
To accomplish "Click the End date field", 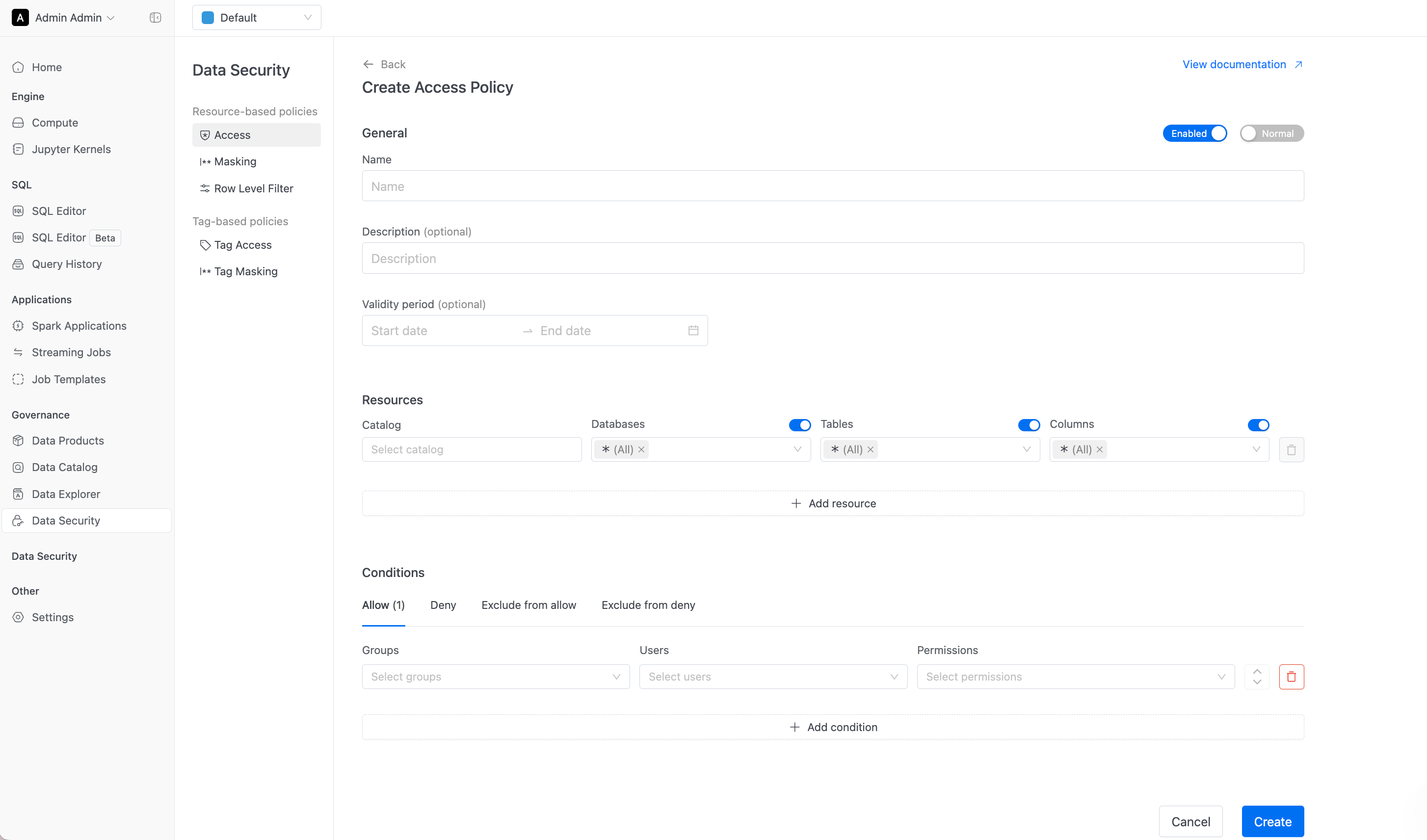I will 609,331.
